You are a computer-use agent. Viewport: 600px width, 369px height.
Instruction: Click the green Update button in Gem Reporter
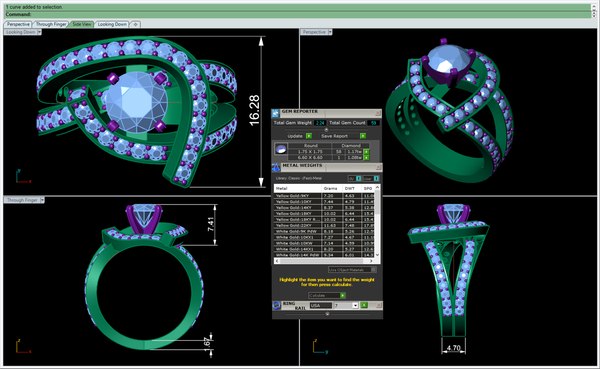coord(309,136)
